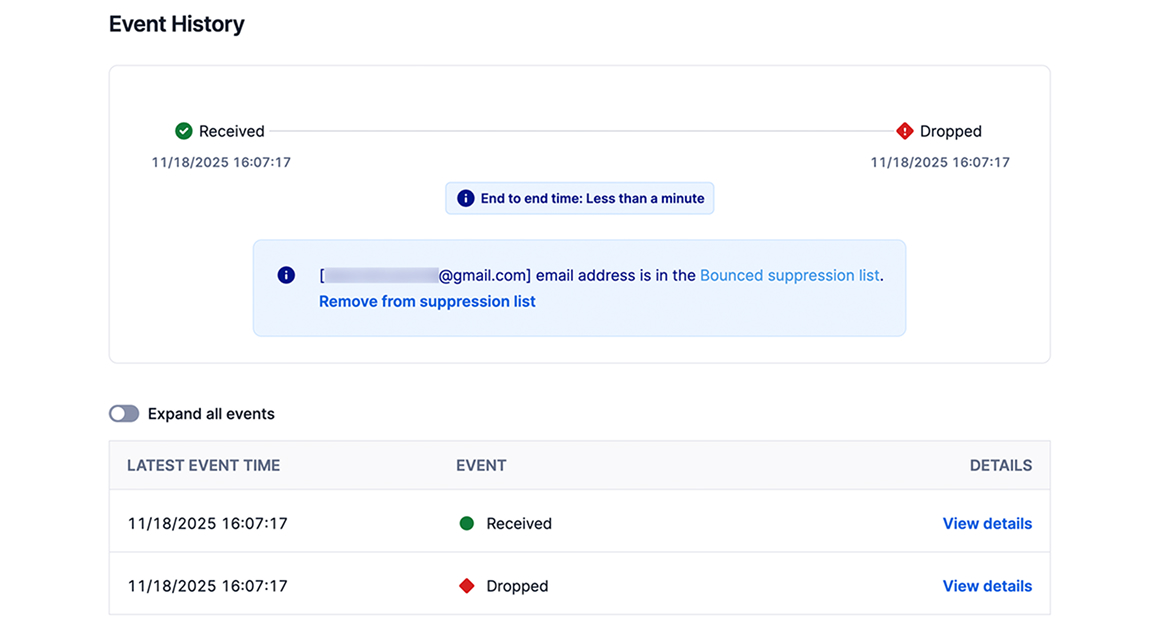Click the End to end time badge text
This screenshot has width=1160, height=640.
click(592, 198)
